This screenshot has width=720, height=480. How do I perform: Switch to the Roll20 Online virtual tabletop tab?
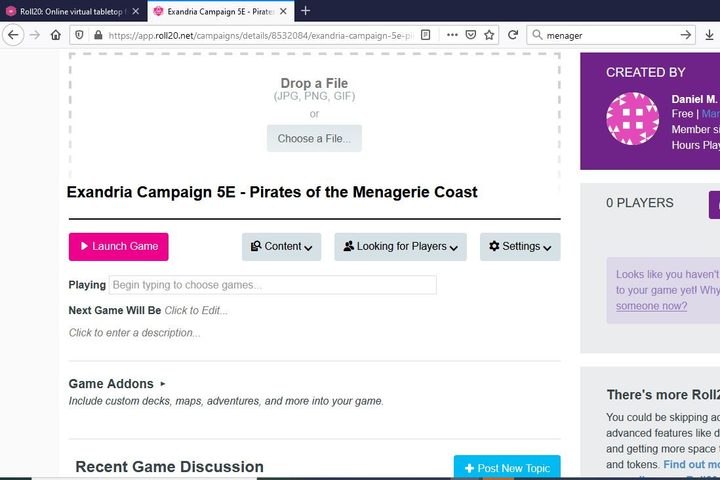point(71,11)
